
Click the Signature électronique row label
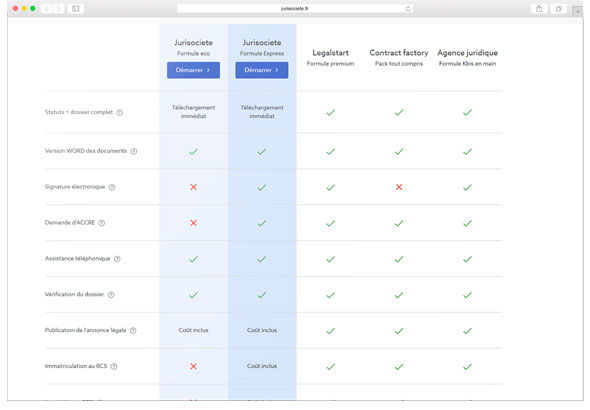(75, 187)
